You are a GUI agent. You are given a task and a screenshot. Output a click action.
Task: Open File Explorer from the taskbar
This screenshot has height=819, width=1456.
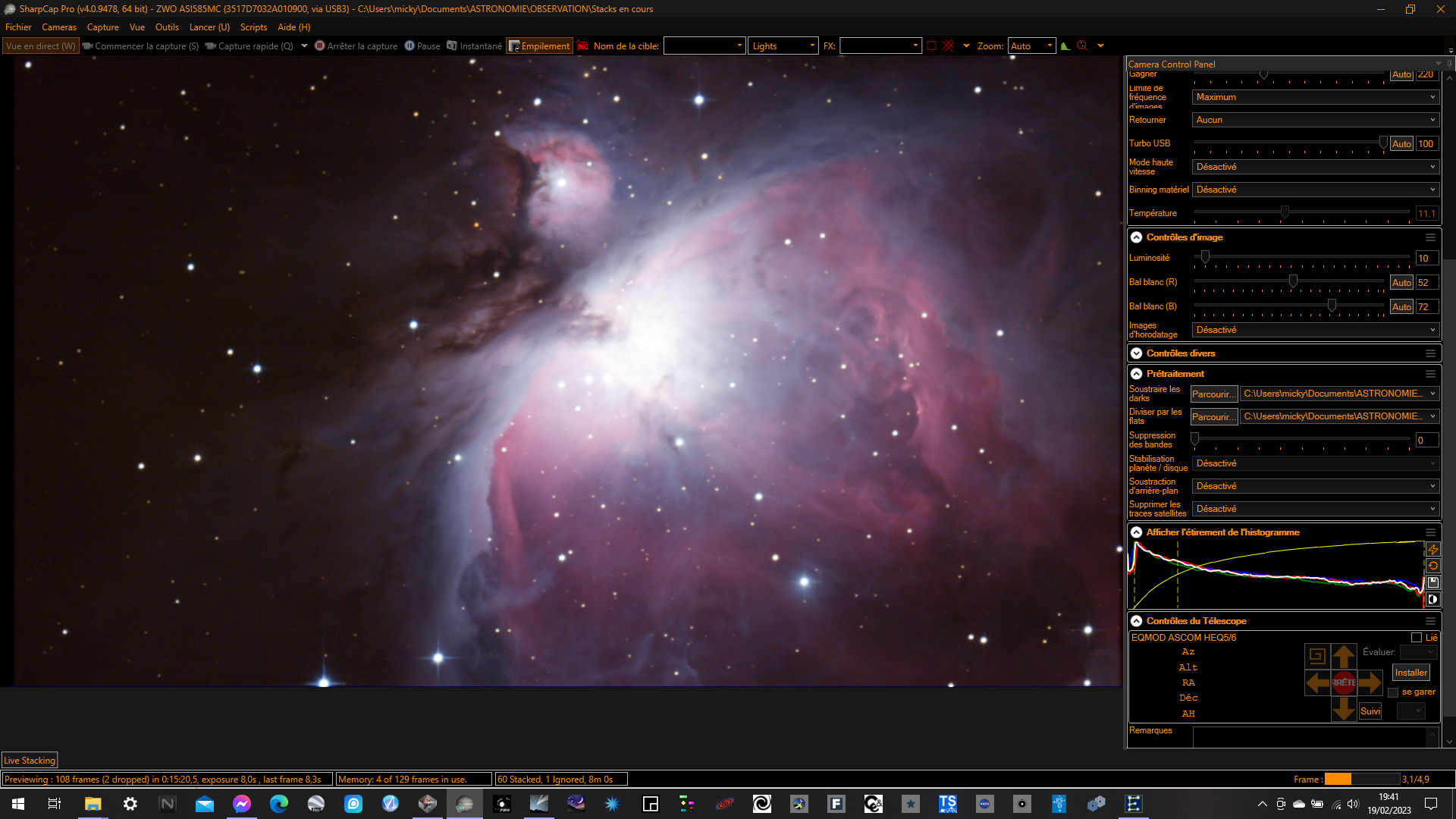tap(93, 804)
